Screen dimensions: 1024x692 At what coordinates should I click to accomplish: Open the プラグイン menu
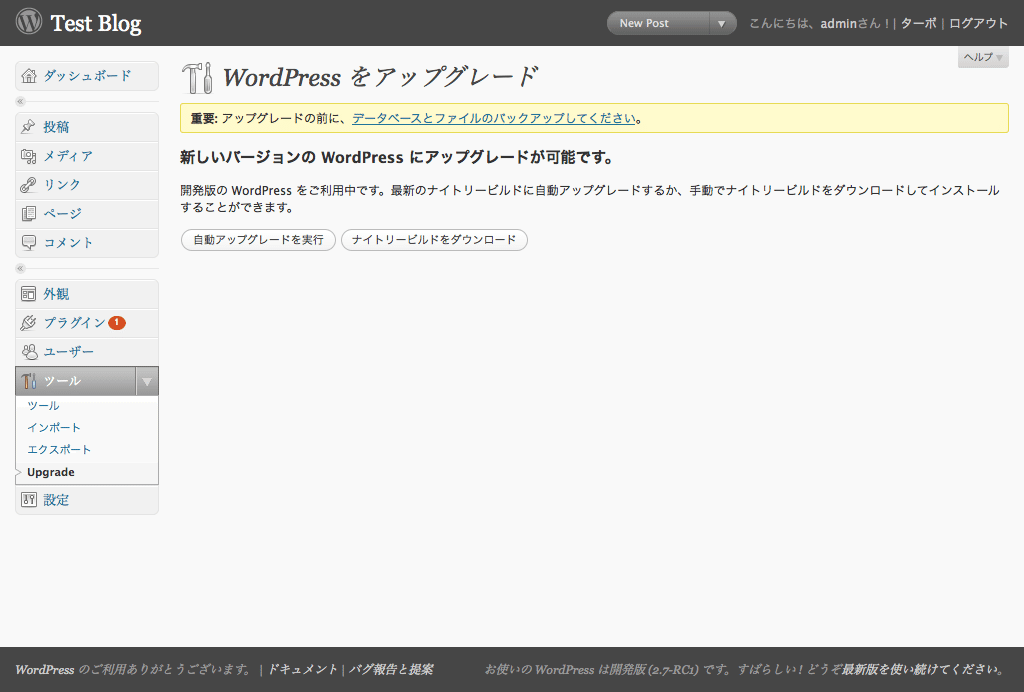coord(87,322)
